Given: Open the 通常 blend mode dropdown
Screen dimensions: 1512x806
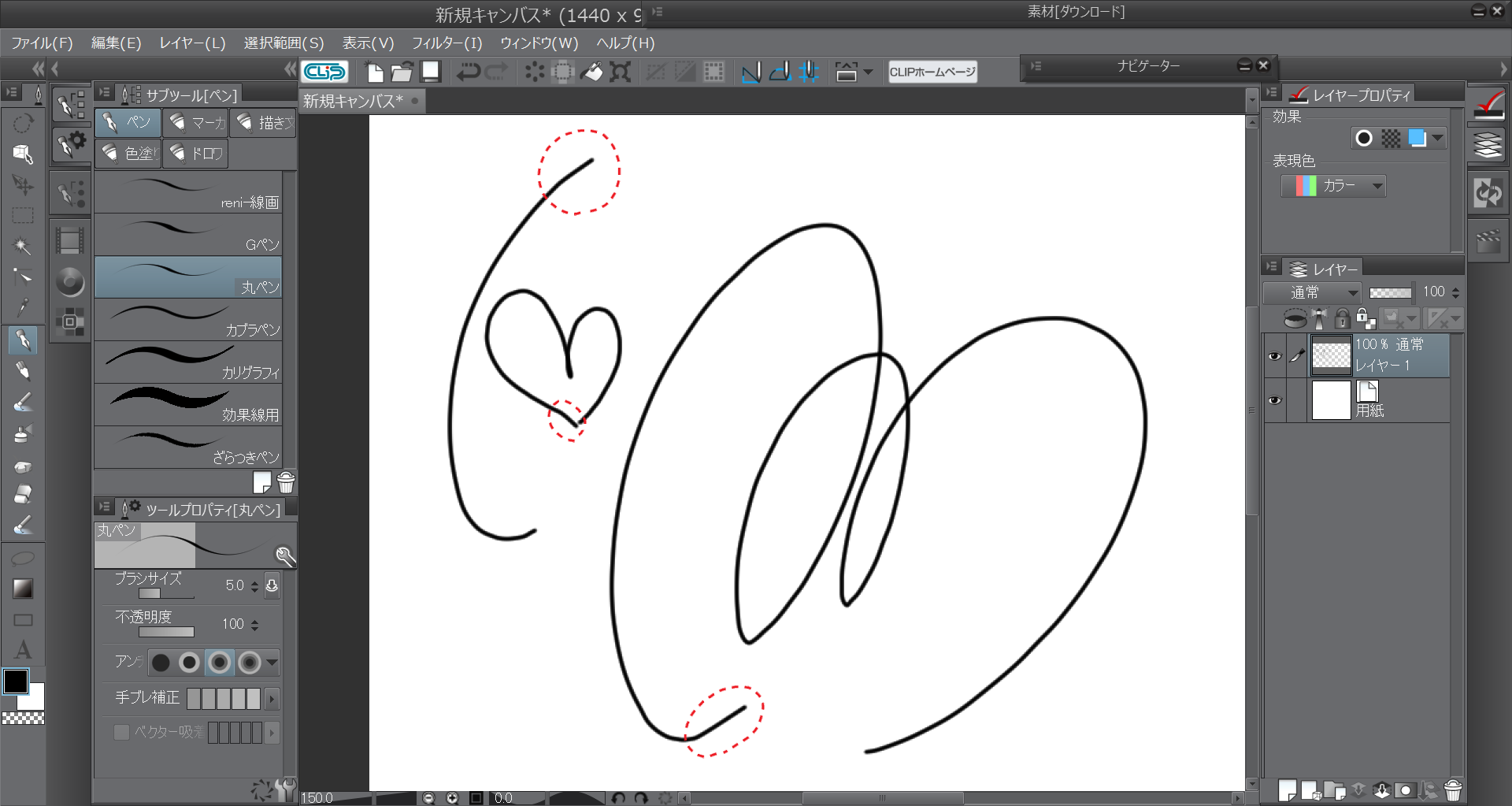Looking at the screenshot, I should click(1313, 293).
